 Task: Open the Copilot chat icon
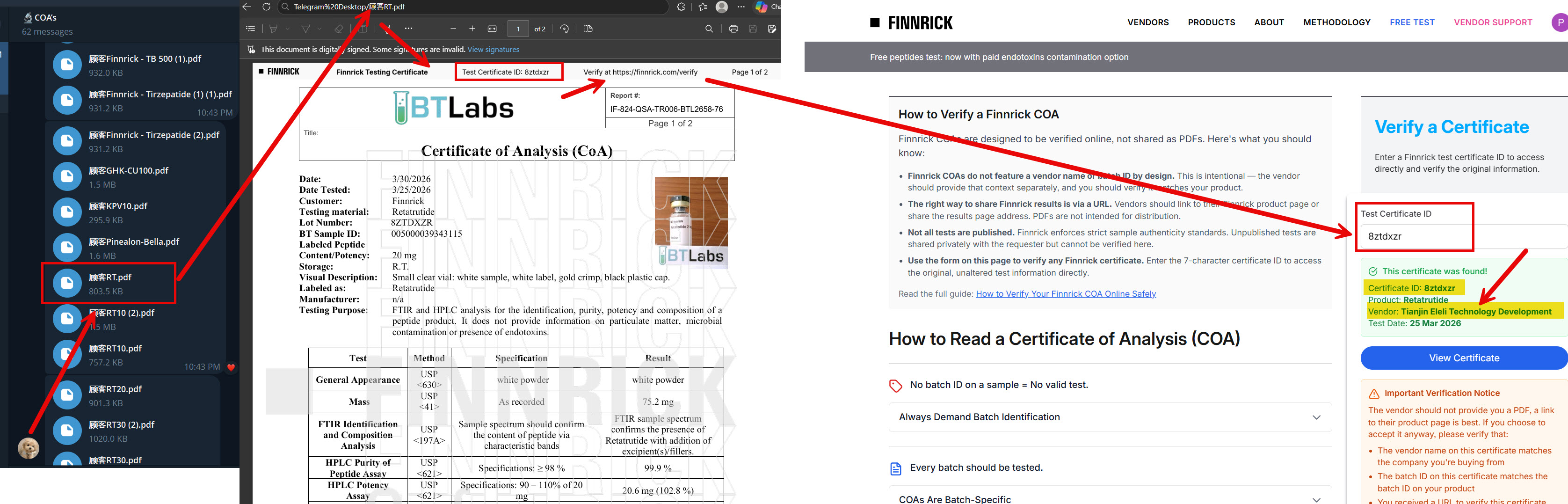coord(761,7)
